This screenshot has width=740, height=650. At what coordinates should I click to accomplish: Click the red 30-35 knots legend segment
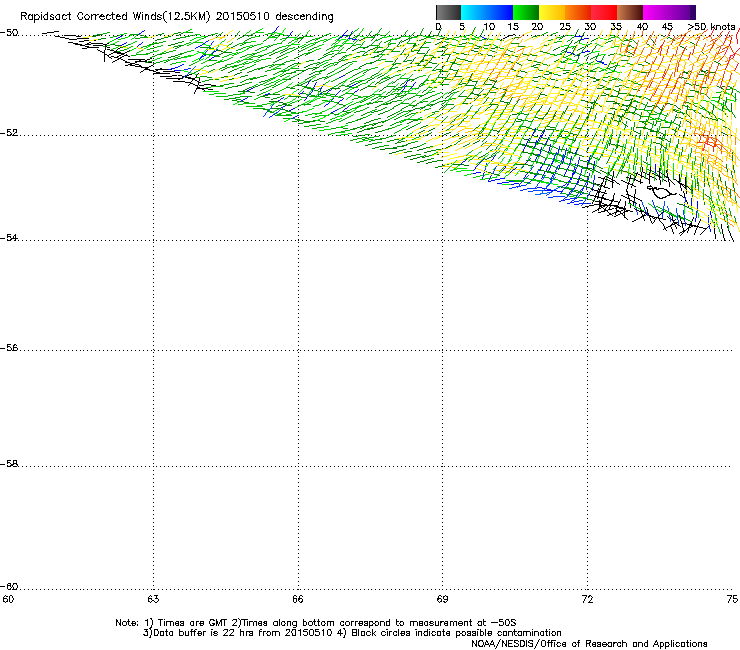[604, 12]
